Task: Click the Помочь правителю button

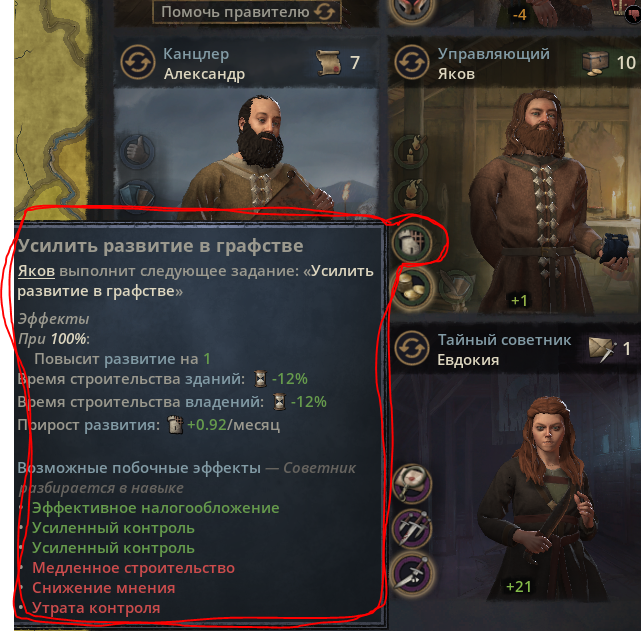Action: (247, 12)
